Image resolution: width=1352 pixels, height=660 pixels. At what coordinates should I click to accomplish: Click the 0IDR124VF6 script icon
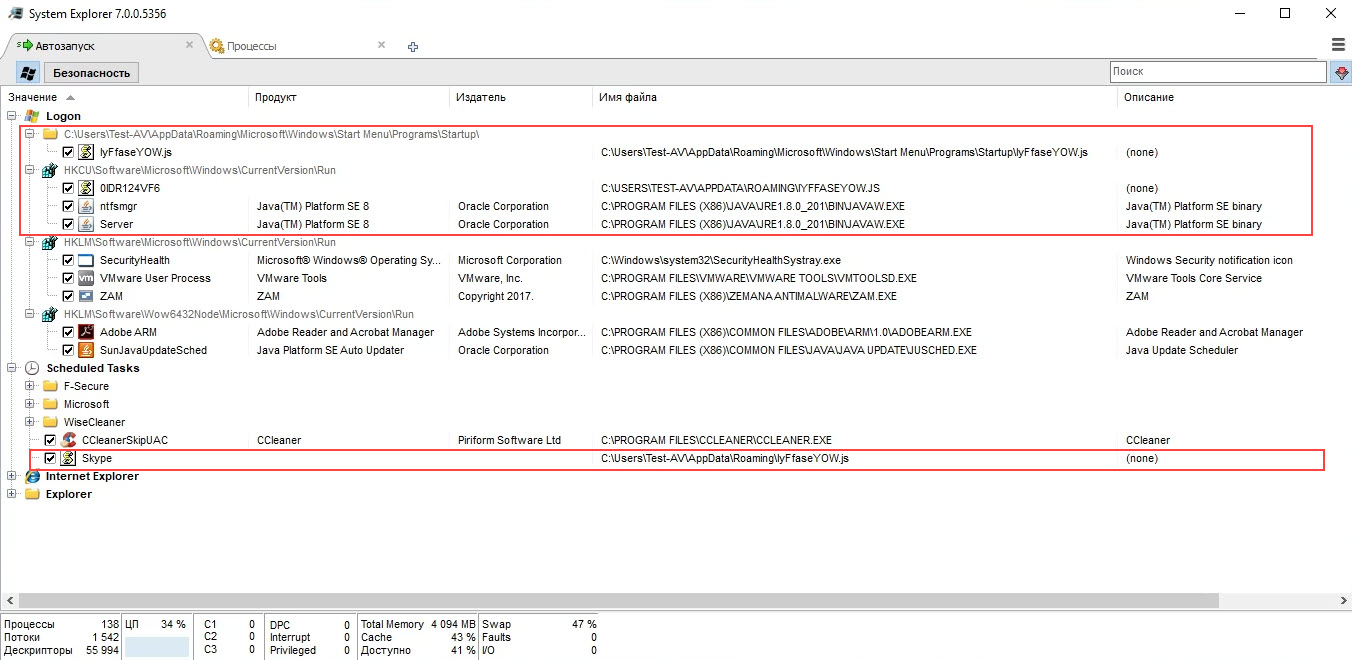[86, 188]
